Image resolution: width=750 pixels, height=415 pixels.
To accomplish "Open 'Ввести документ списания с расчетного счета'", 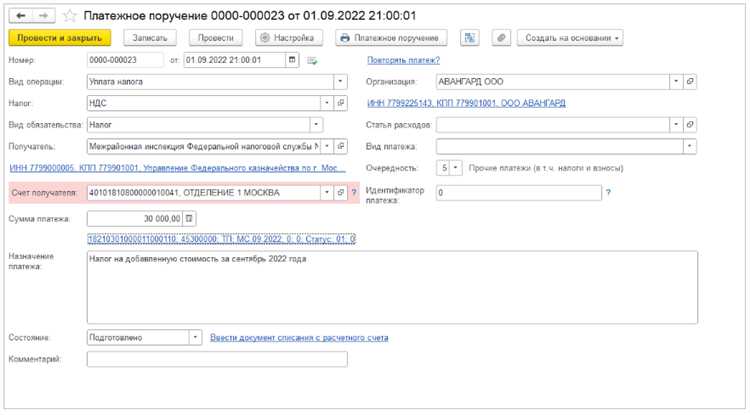I will coord(299,338).
